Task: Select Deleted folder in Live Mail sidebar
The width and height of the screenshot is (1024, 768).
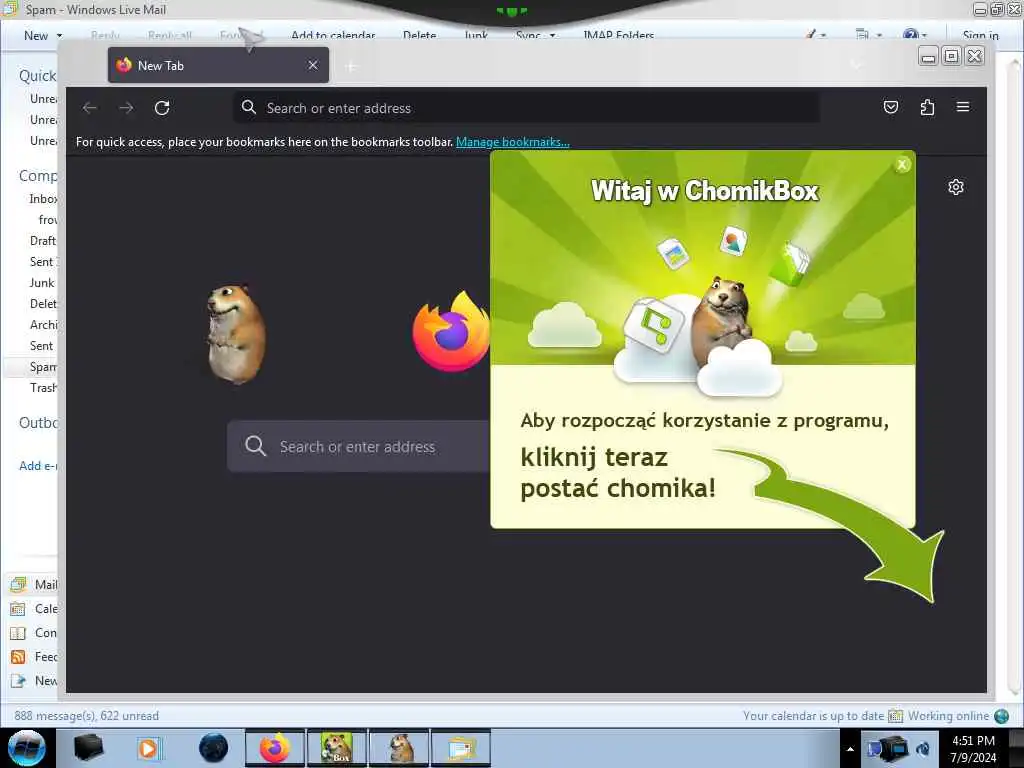Action: coord(43,304)
